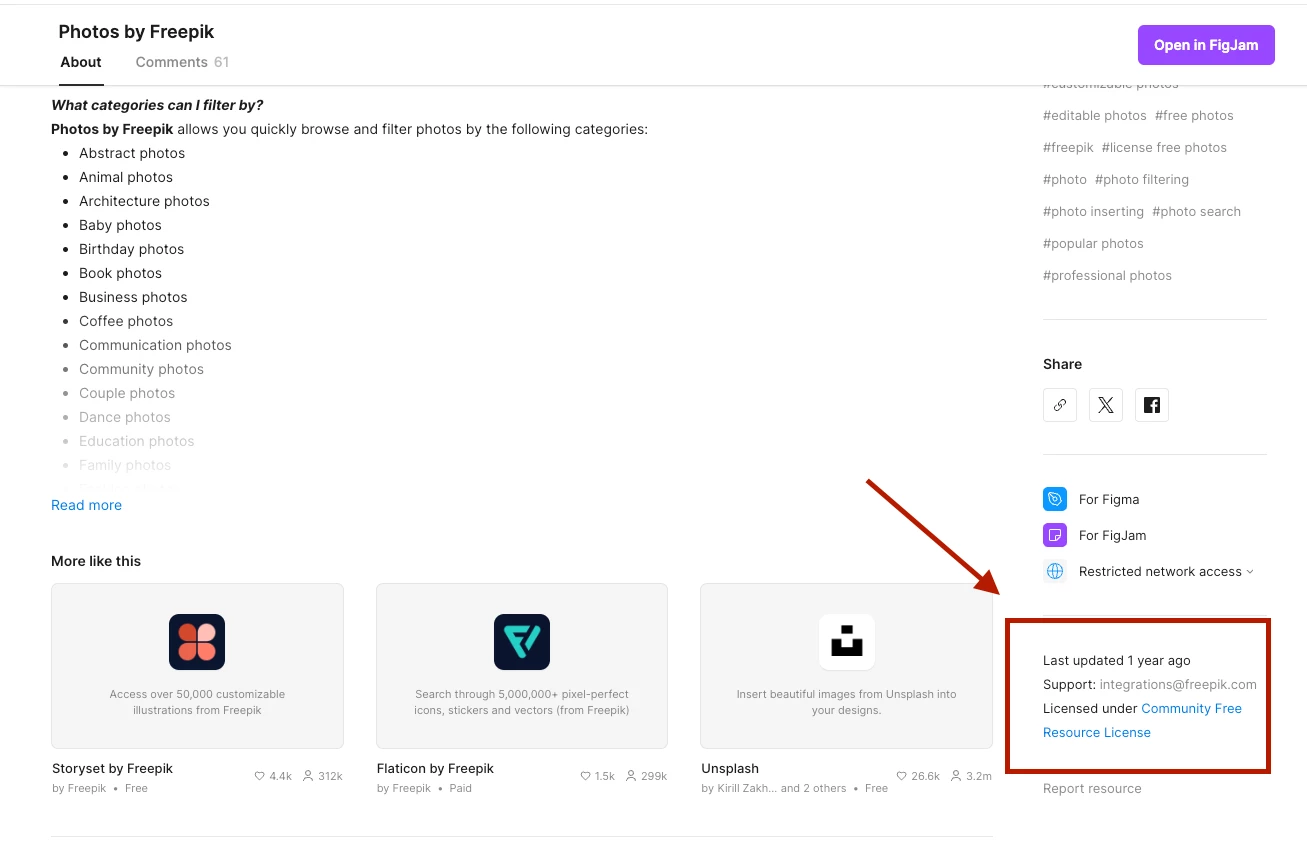Image resolution: width=1307 pixels, height=852 pixels.
Task: Click the #freepik tag
Action: [1068, 148]
